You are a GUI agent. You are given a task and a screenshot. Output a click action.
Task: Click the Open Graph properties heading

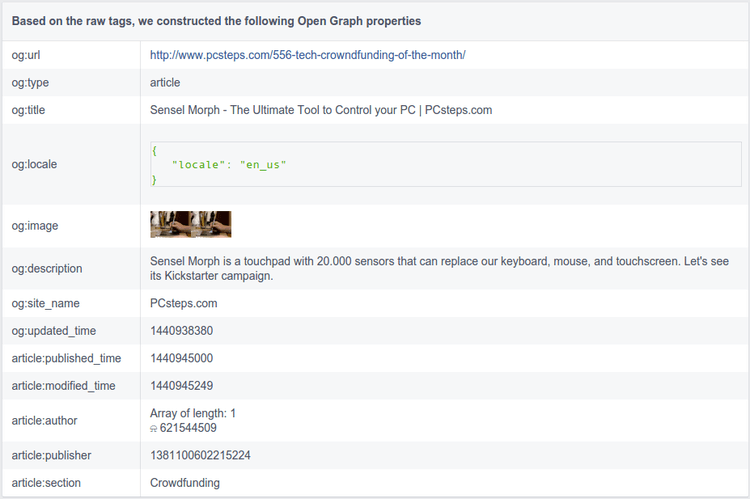[216, 21]
